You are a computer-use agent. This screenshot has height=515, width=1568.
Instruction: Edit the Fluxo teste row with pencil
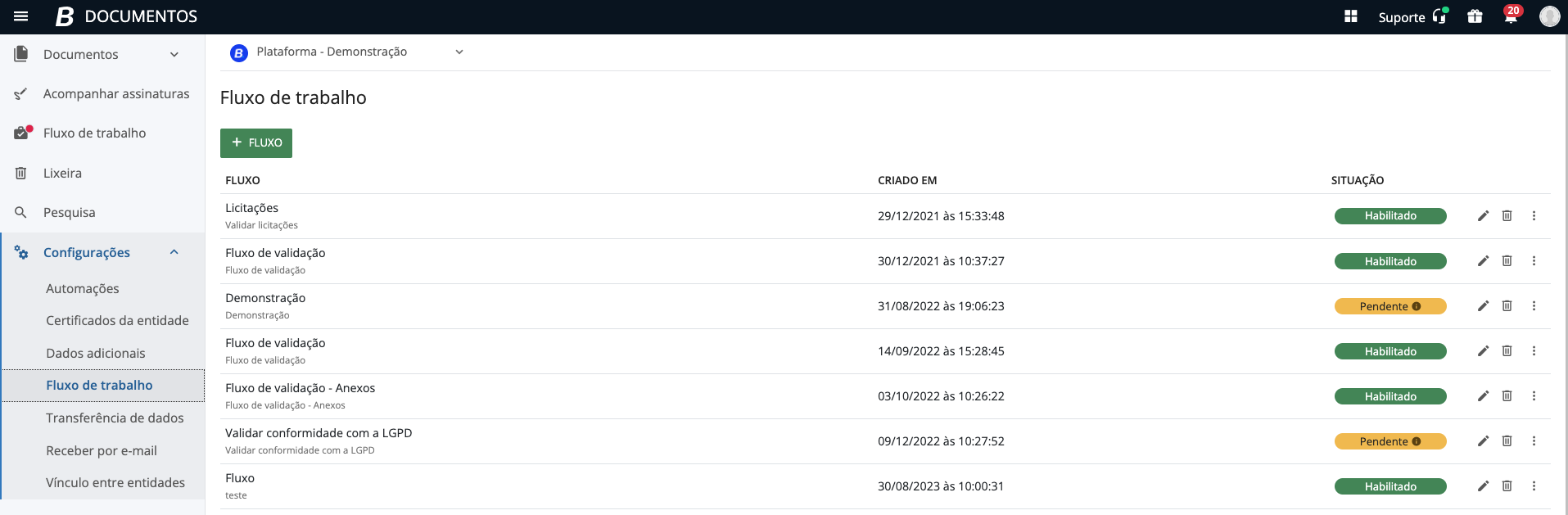pyautogui.click(x=1483, y=486)
